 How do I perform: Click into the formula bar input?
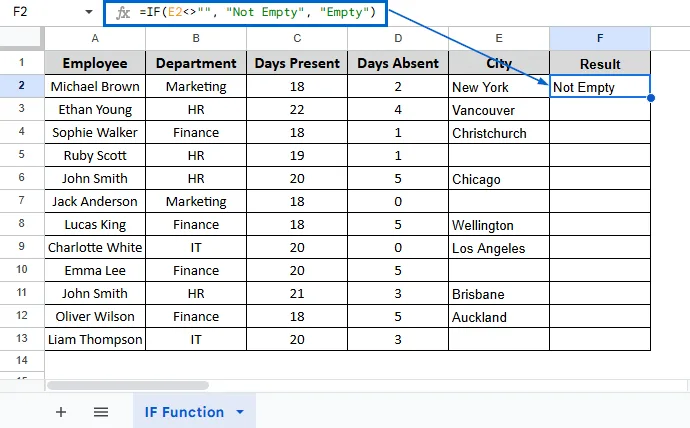click(257, 13)
